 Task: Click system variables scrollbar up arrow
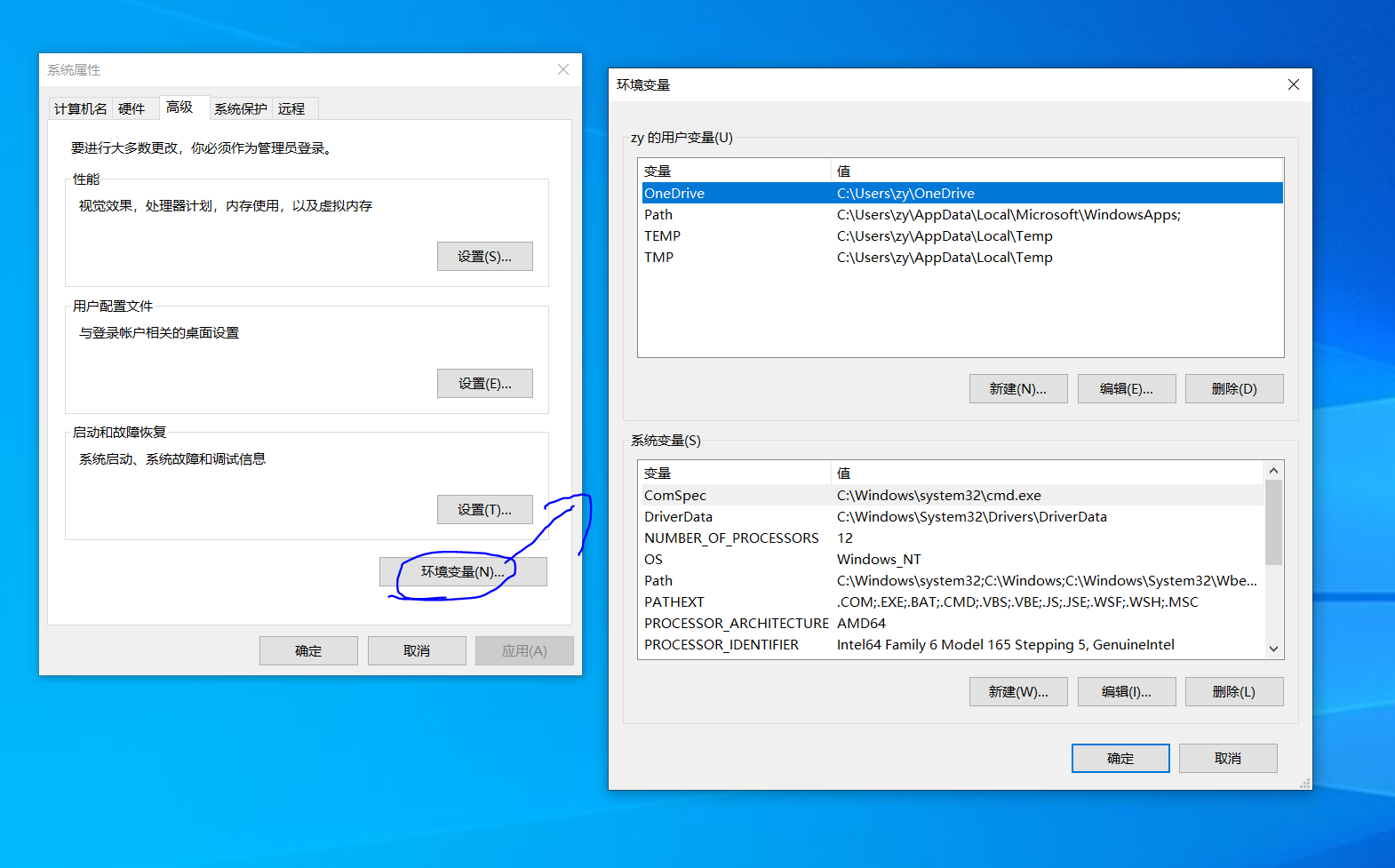click(x=1273, y=470)
